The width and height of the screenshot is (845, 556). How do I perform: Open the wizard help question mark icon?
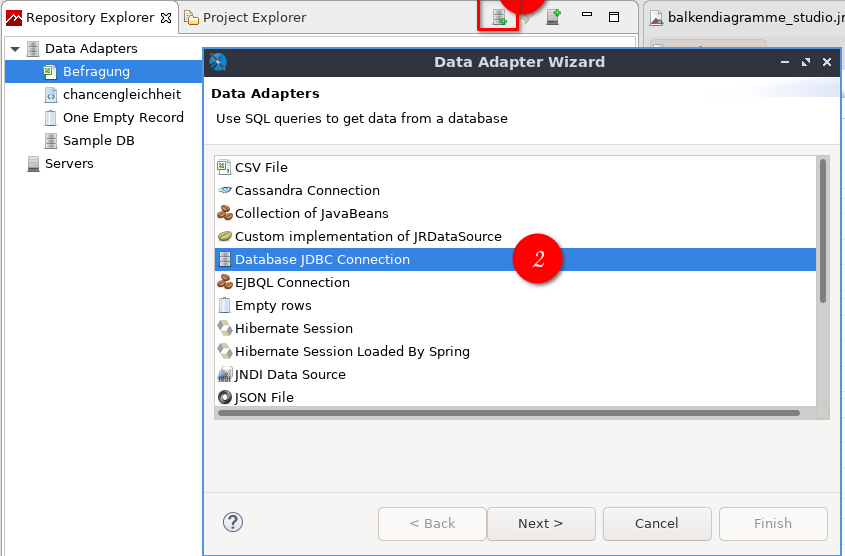coord(233,522)
